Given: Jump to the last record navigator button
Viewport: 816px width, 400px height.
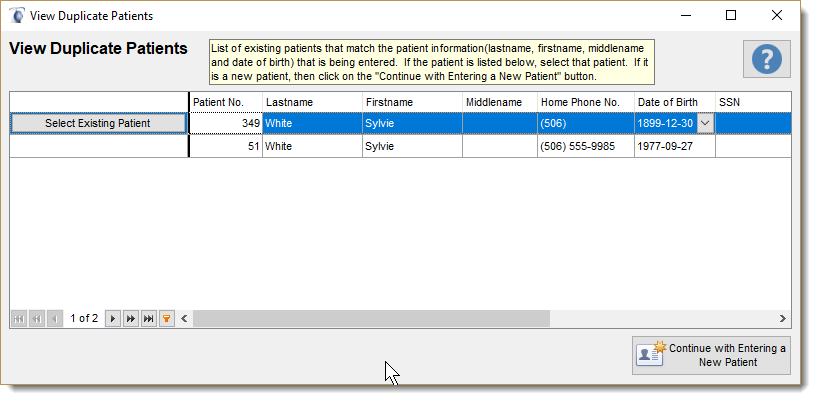Looking at the screenshot, I should (148, 318).
